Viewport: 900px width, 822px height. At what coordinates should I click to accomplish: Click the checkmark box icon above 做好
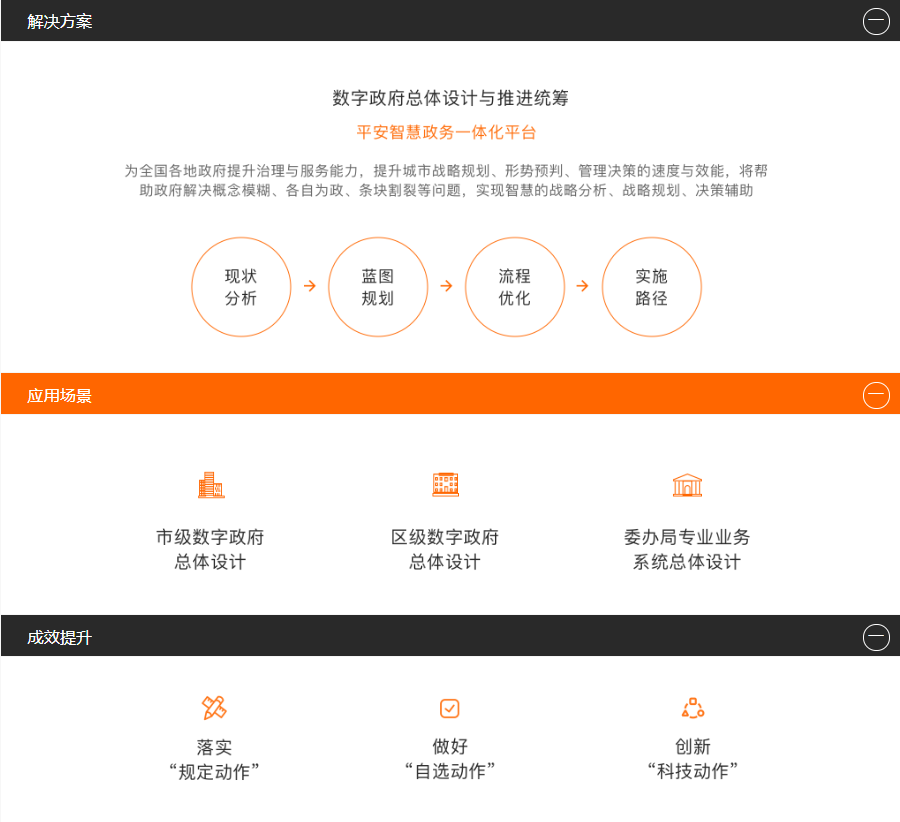tap(449, 708)
